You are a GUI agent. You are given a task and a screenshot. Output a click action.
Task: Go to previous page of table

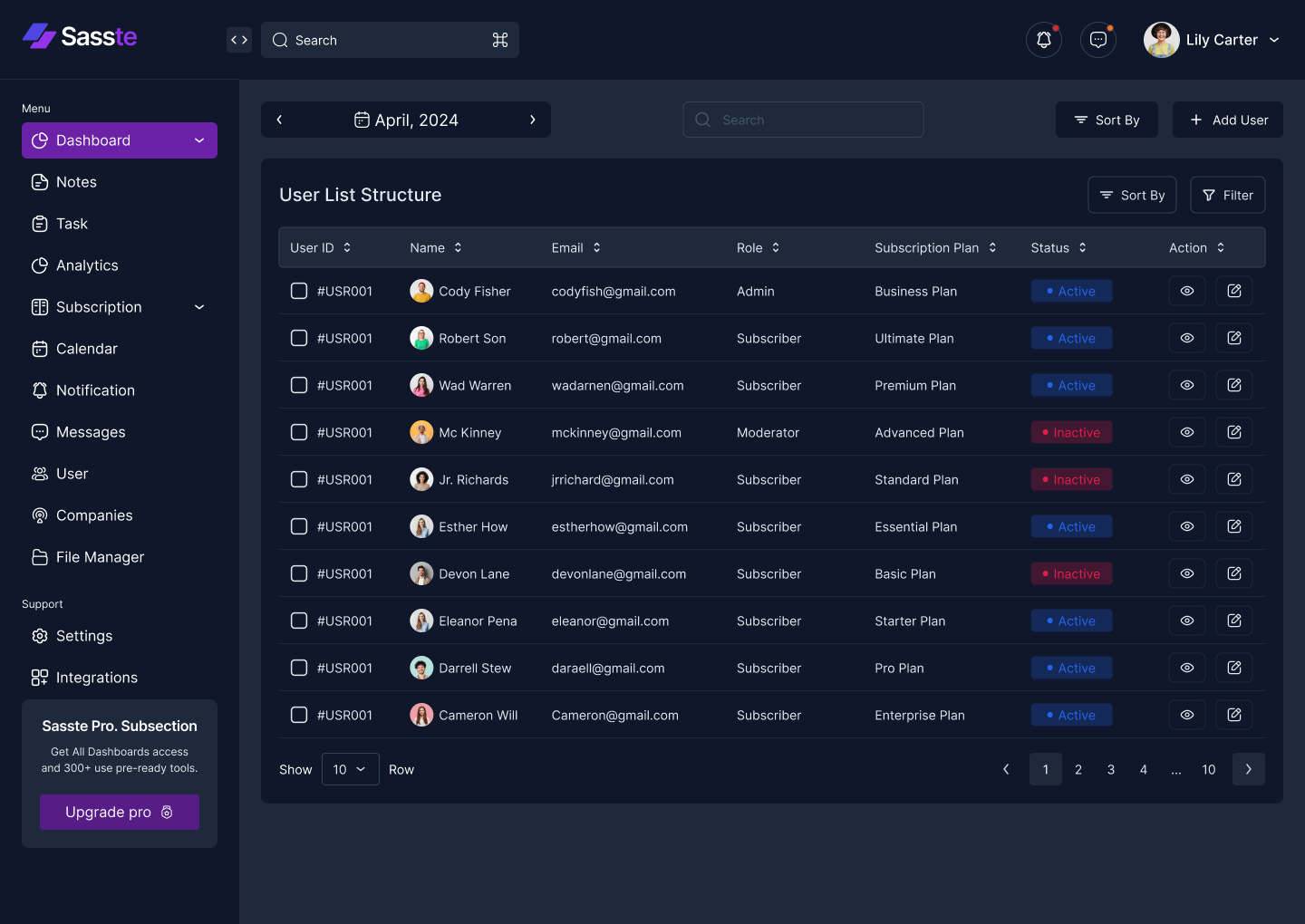pos(1006,769)
